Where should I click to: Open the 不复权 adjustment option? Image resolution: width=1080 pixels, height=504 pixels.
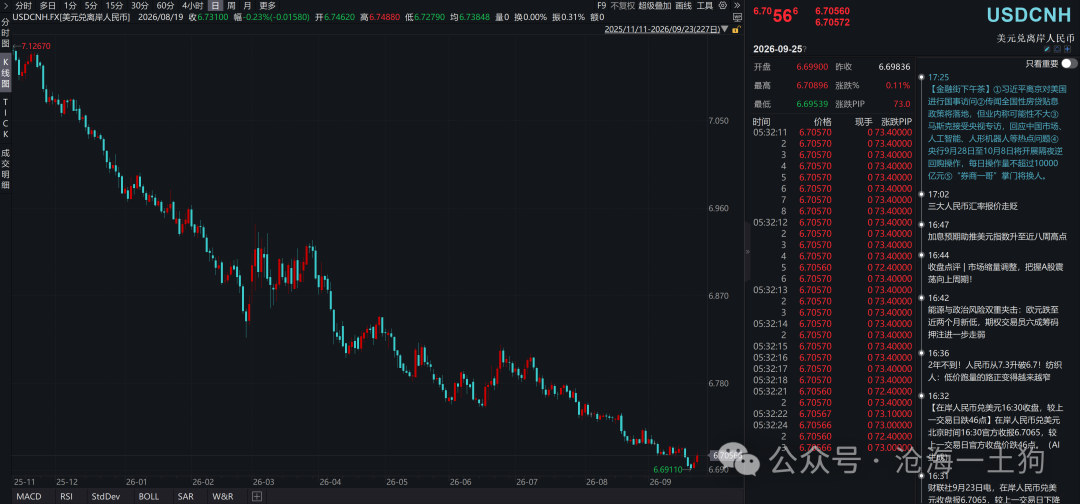(623, 5)
